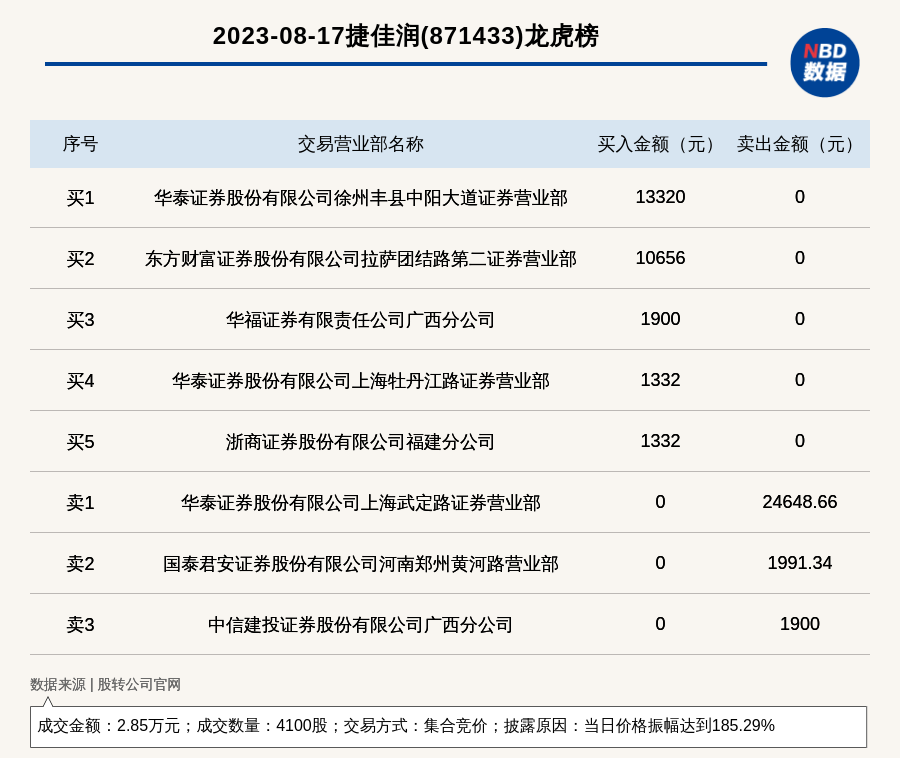The height and width of the screenshot is (758, 900).
Task: Click 东方财富证券股份有限公司拉萨团结路第二证券营业部
Action: coord(360,259)
